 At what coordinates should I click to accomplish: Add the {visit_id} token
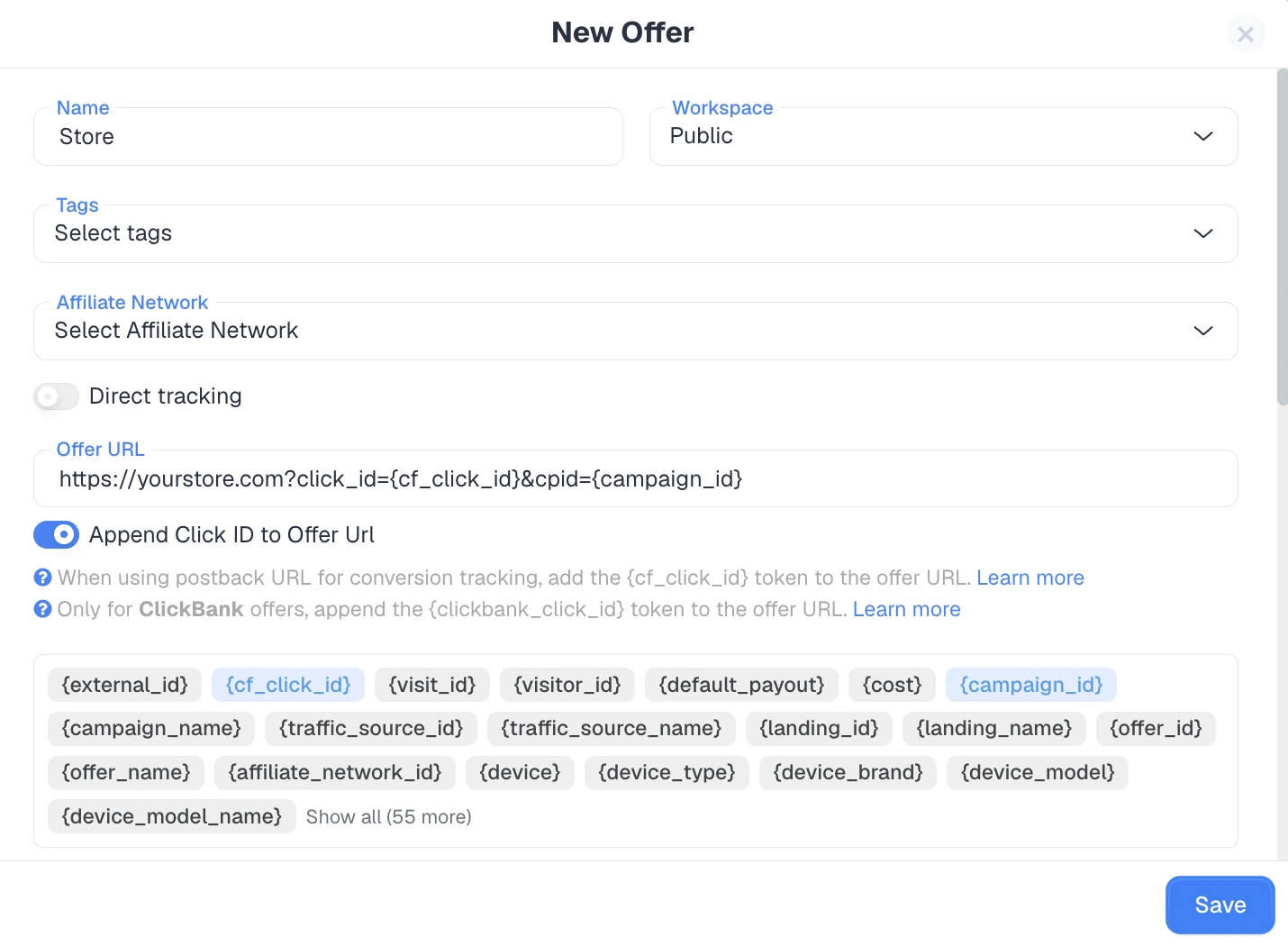432,685
